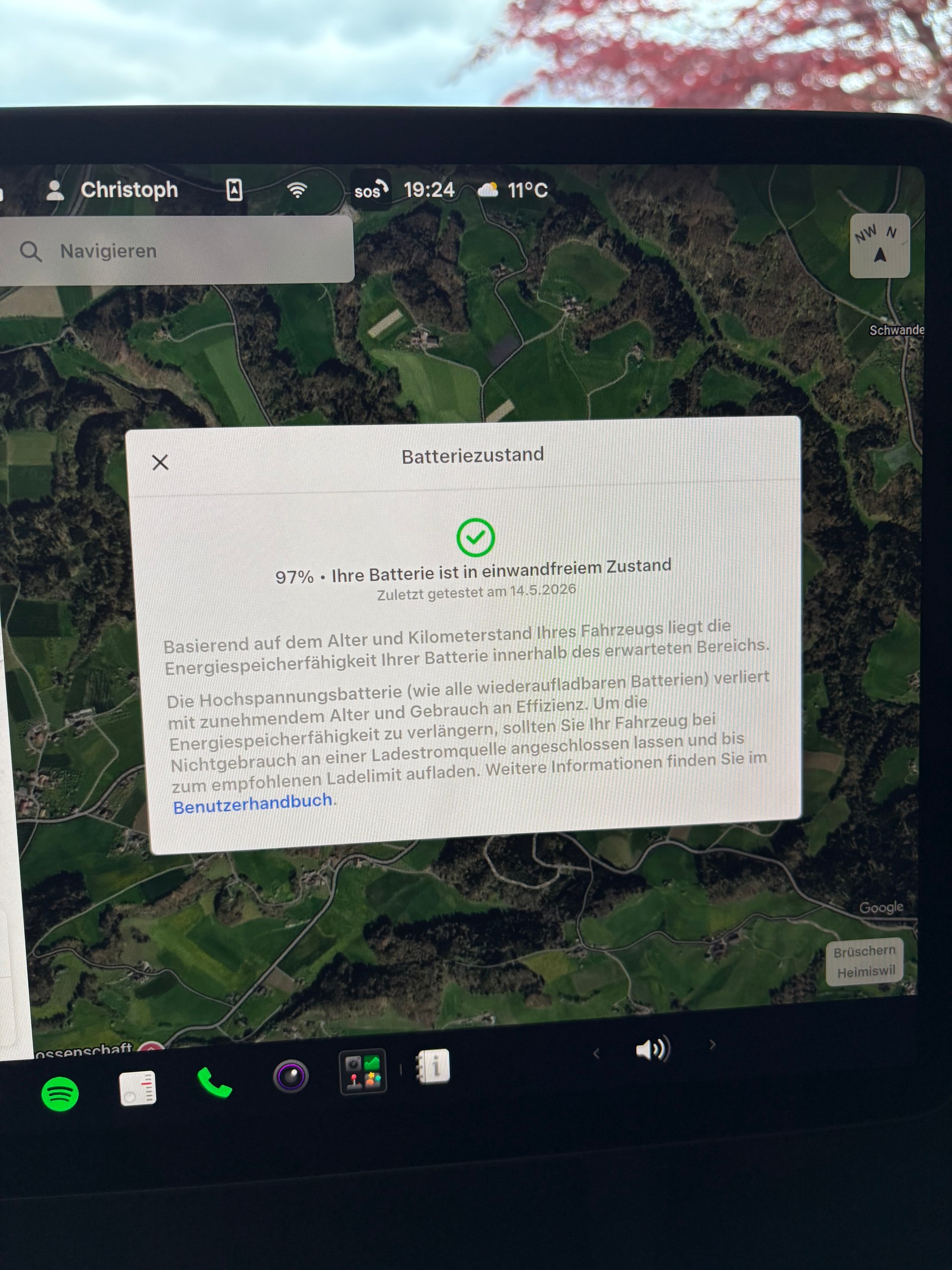Tap the phone key status icon
The width and height of the screenshot is (952, 1270).
coord(234,190)
